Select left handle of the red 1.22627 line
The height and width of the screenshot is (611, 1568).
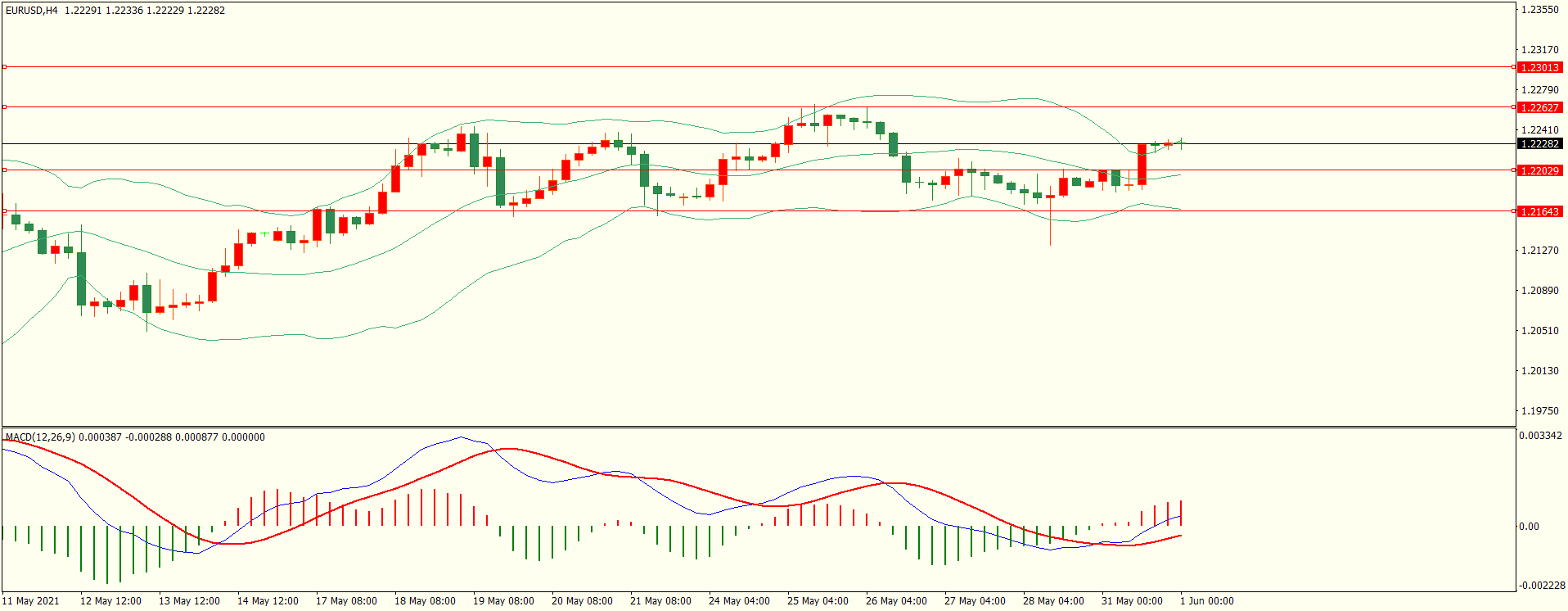pyautogui.click(x=4, y=106)
